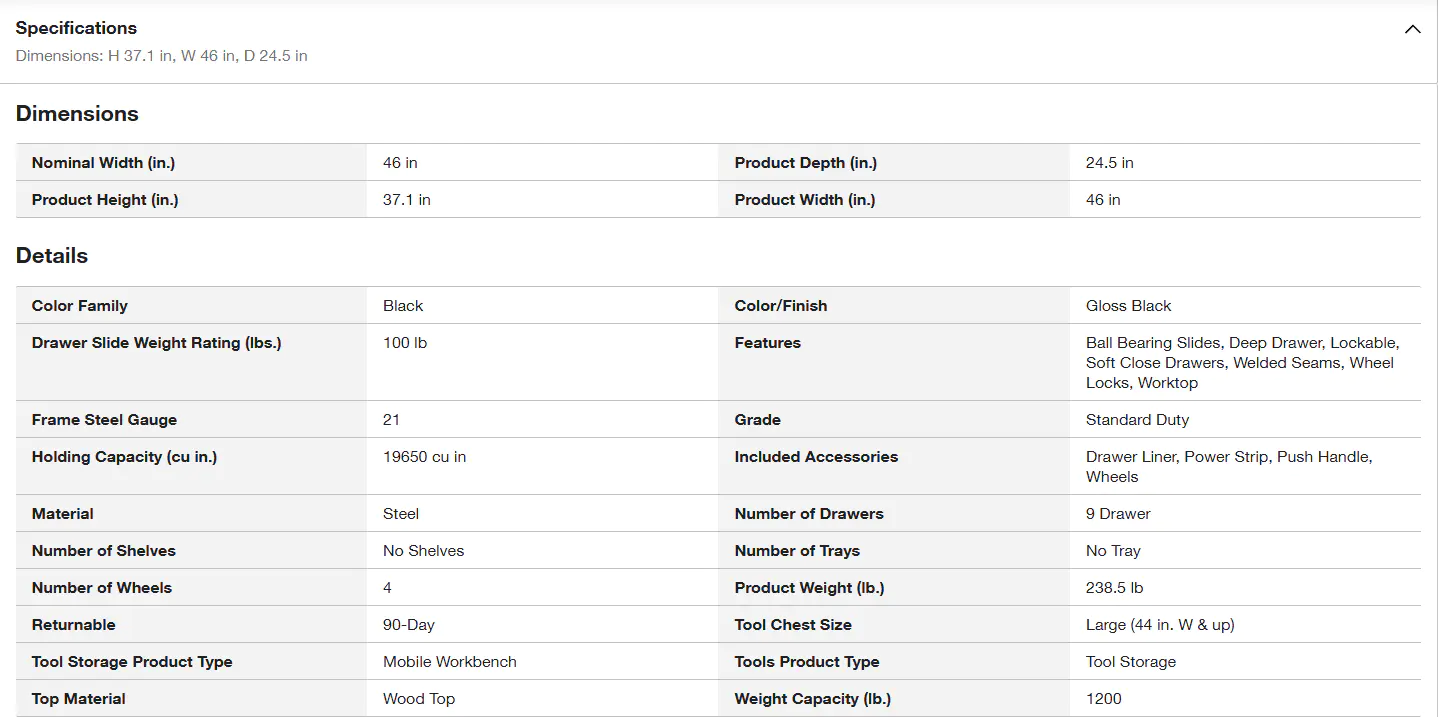Click the Product Weight value 238.5 lb
The height and width of the screenshot is (717, 1438).
tap(1114, 588)
